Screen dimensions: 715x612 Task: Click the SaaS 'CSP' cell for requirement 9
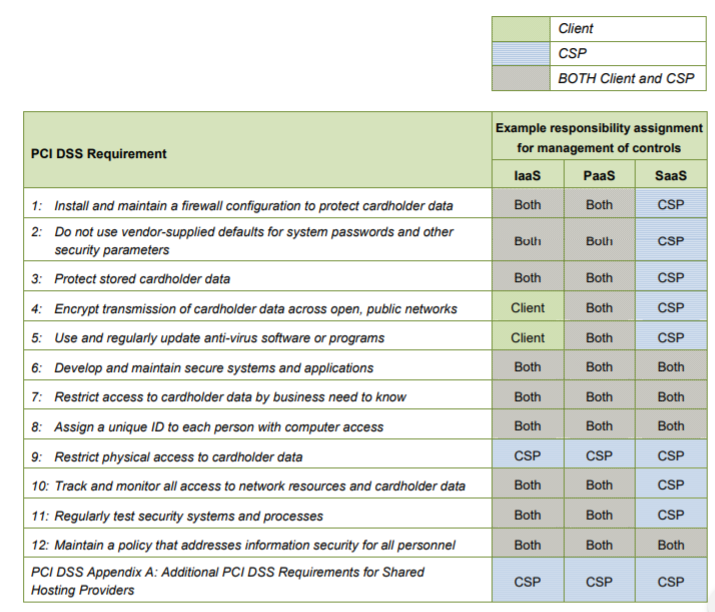671,456
